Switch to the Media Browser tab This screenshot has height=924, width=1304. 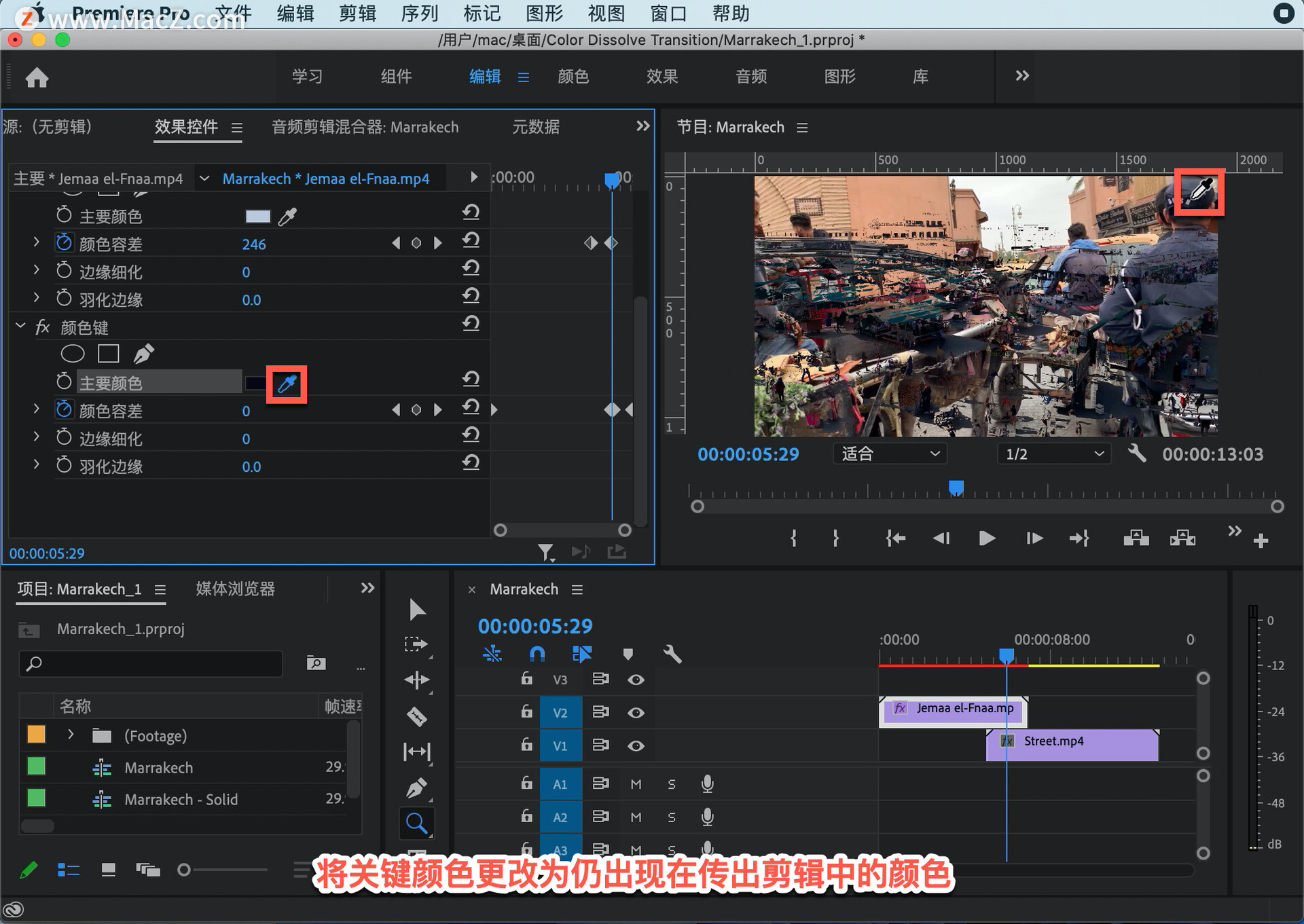pos(235,589)
